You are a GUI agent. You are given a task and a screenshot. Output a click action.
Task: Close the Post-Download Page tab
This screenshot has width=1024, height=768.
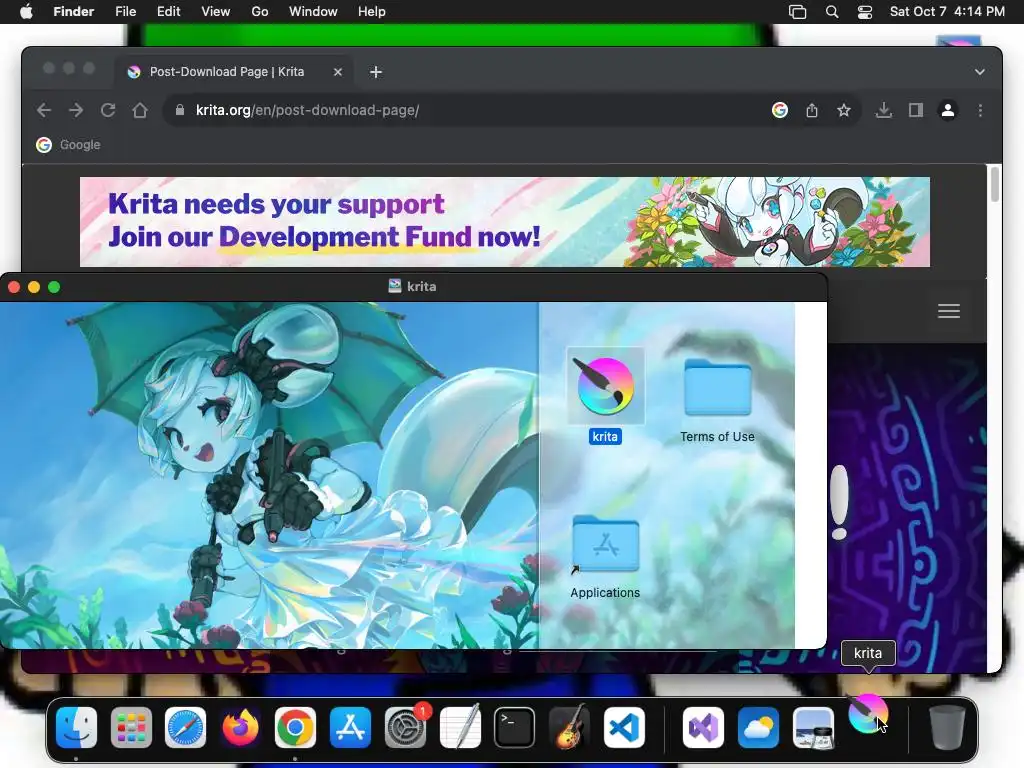[x=338, y=72]
